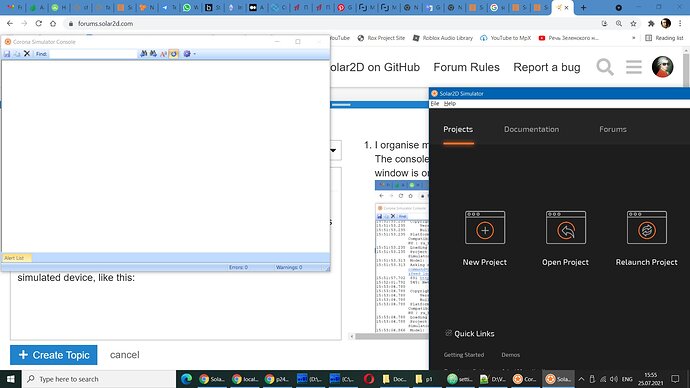The width and height of the screenshot is (690, 388).
Task: Copy console text using the copy icon
Action: (x=17, y=54)
